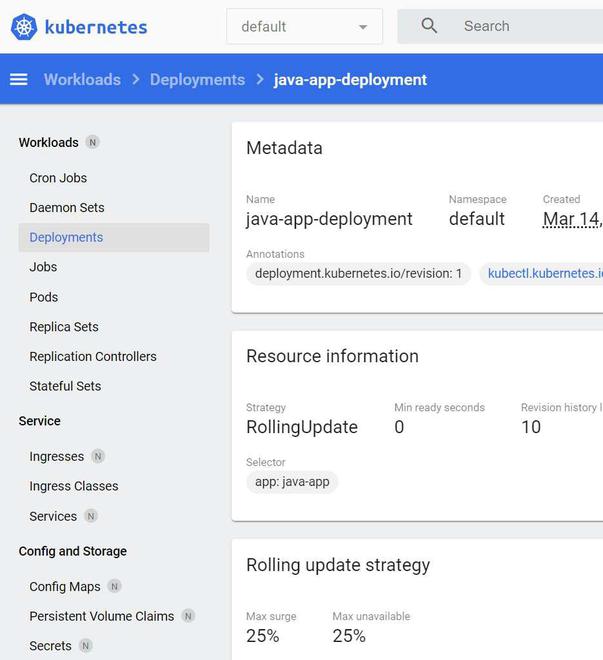The height and width of the screenshot is (660, 603).
Task: Click the Kubernetes logo icon
Action: [24, 27]
